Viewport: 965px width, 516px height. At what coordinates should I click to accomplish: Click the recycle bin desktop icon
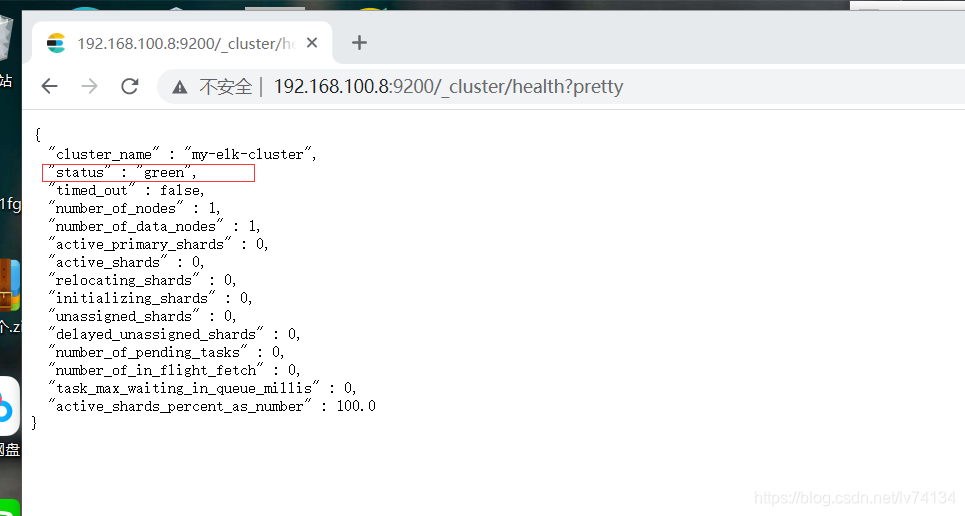pyautogui.click(x=6, y=38)
